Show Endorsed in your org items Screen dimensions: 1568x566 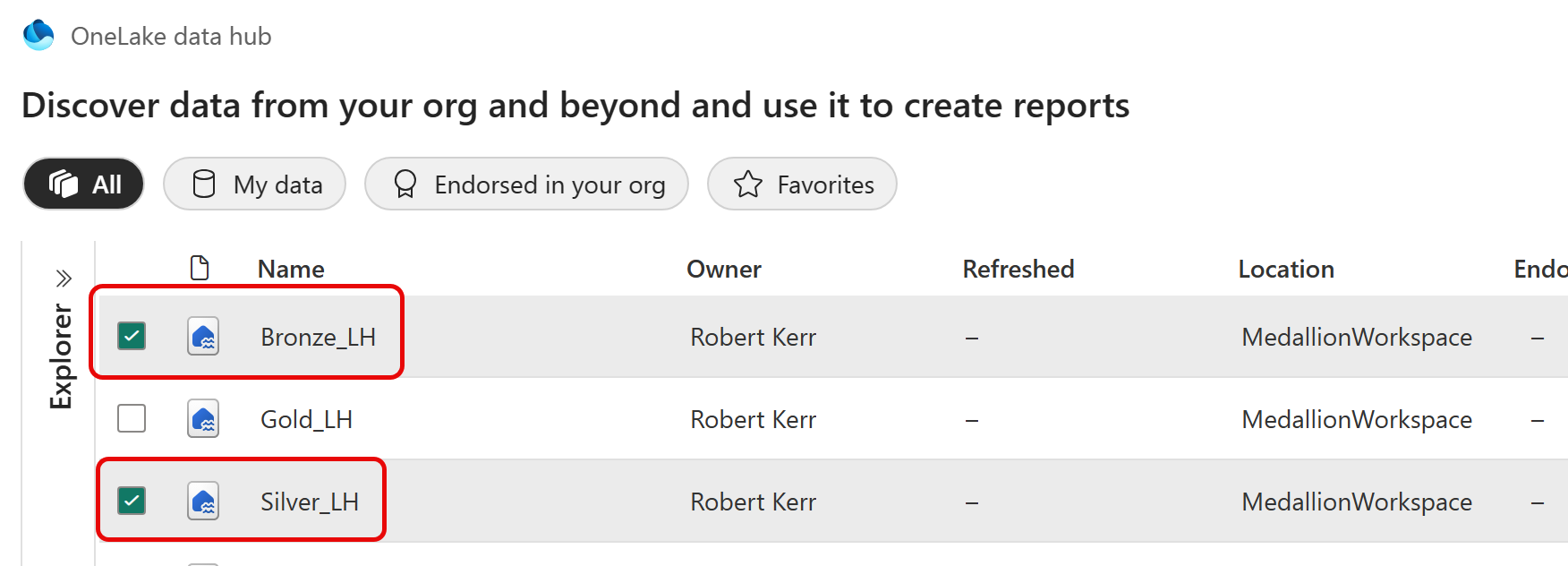coord(526,184)
